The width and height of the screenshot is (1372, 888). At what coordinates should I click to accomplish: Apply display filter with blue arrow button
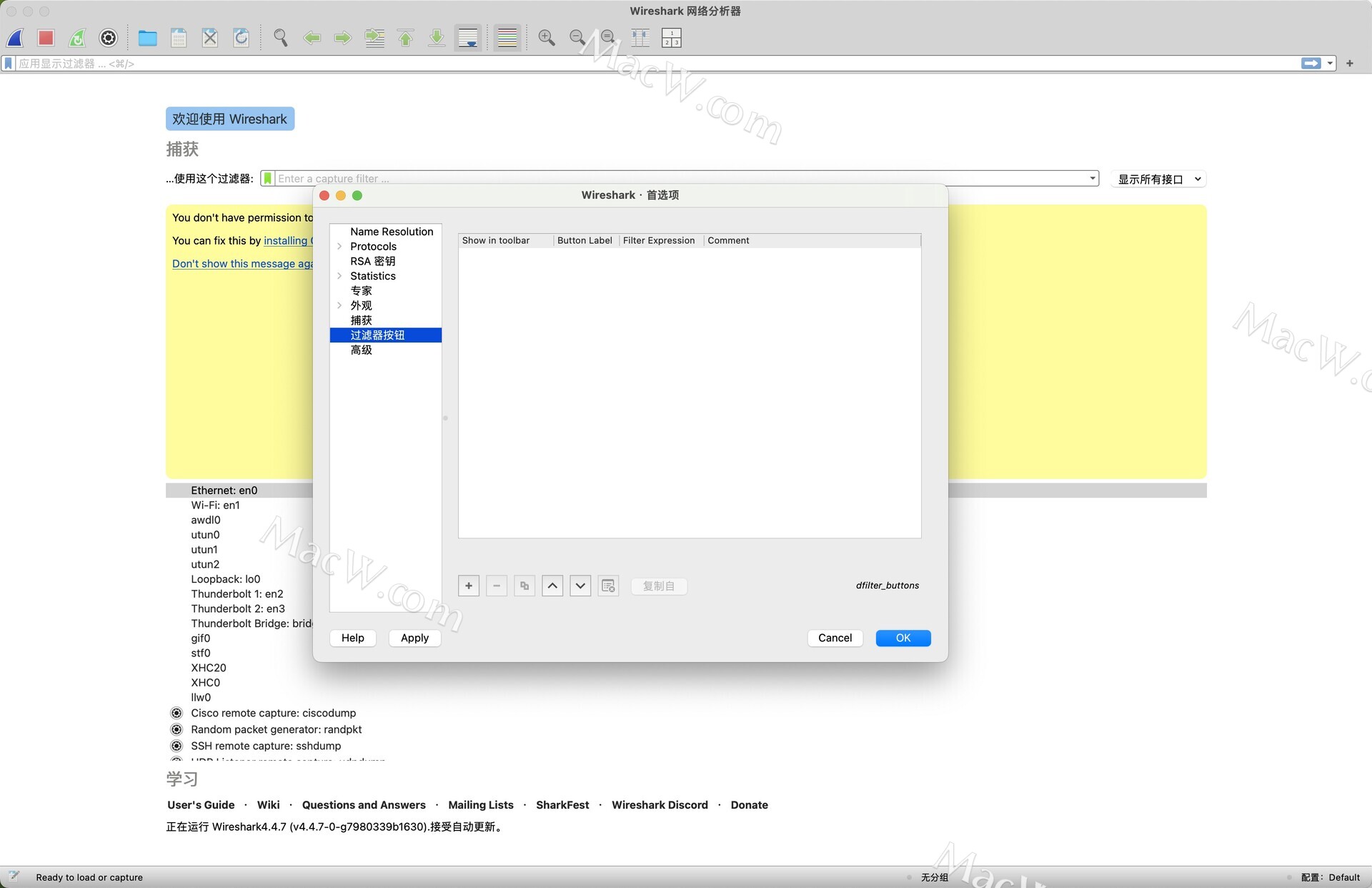1311,64
